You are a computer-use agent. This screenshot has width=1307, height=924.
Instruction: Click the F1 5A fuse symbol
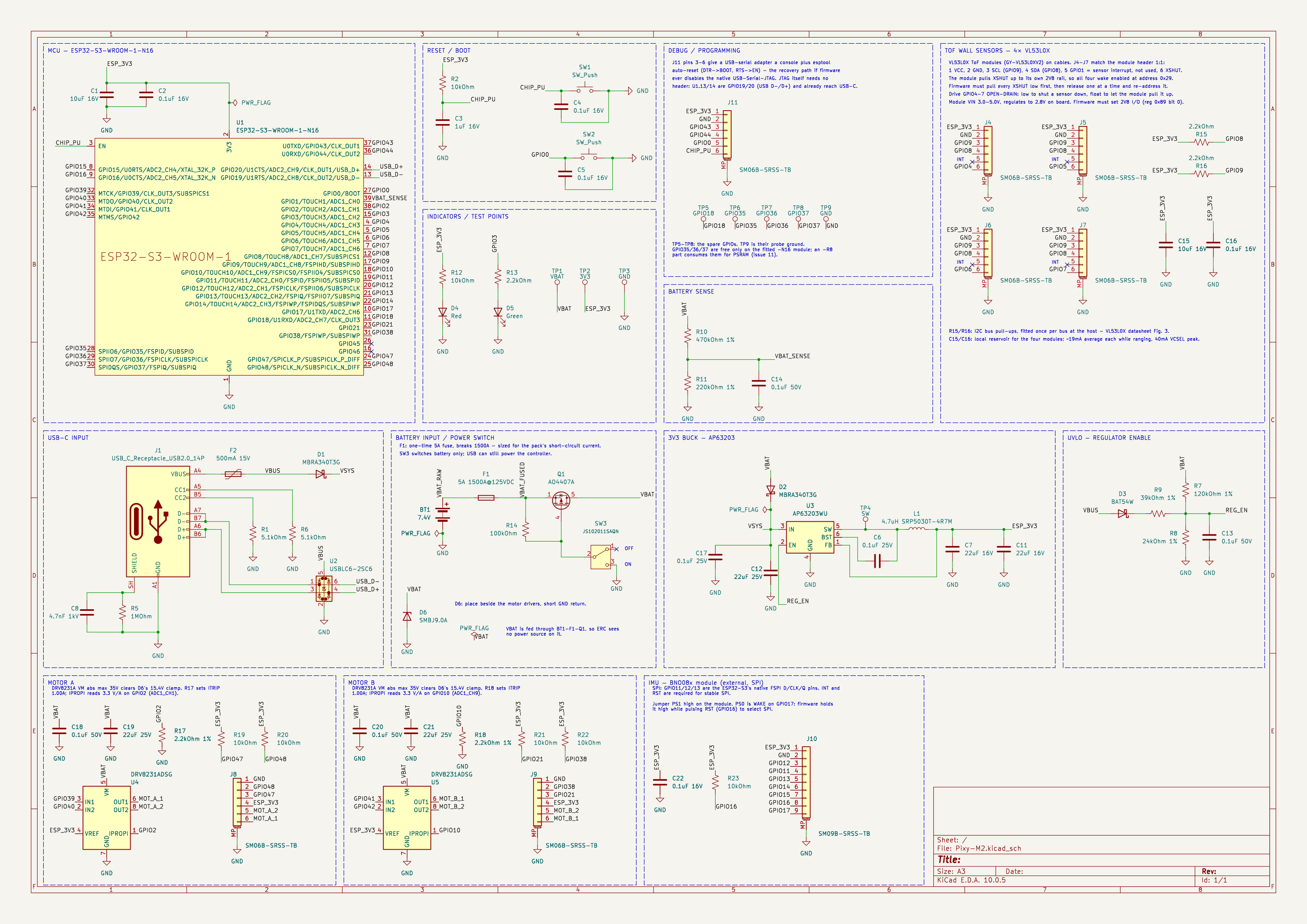pos(486,498)
